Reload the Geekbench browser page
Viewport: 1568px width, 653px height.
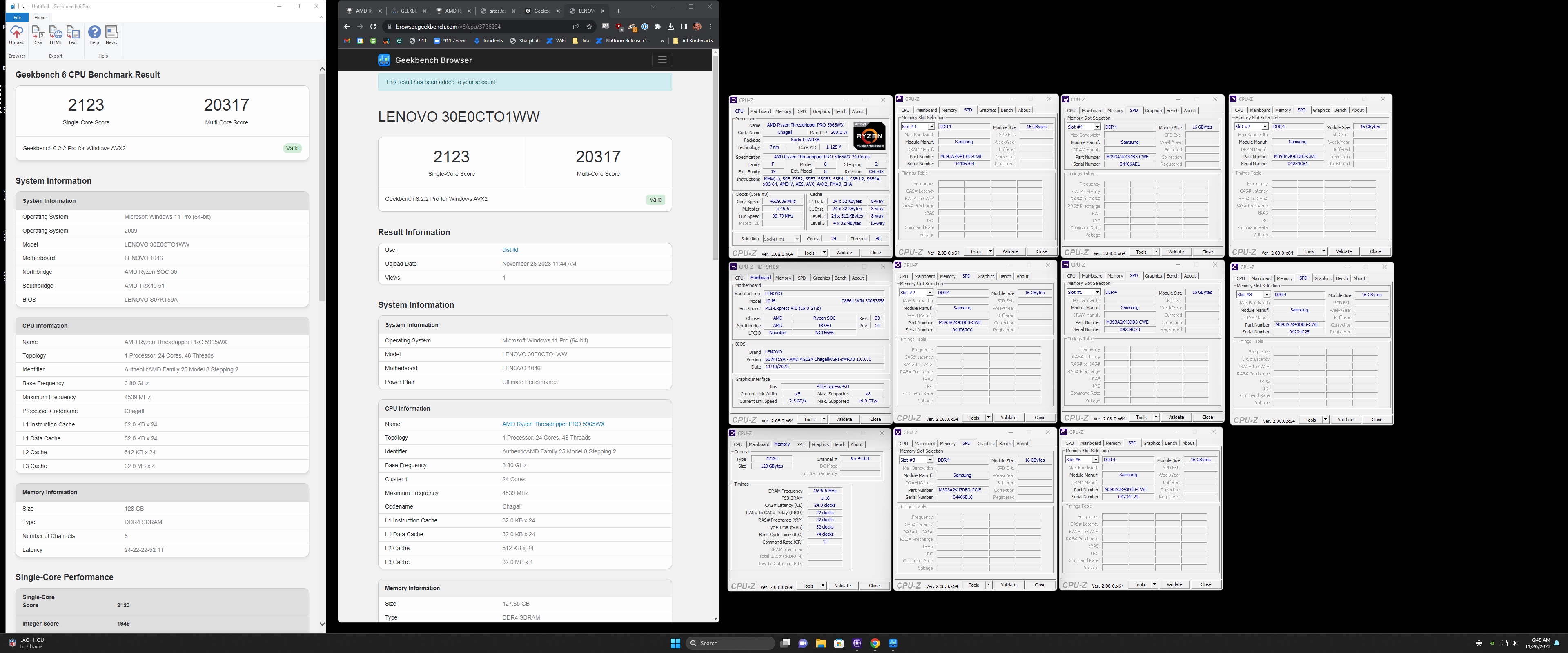coord(373,27)
